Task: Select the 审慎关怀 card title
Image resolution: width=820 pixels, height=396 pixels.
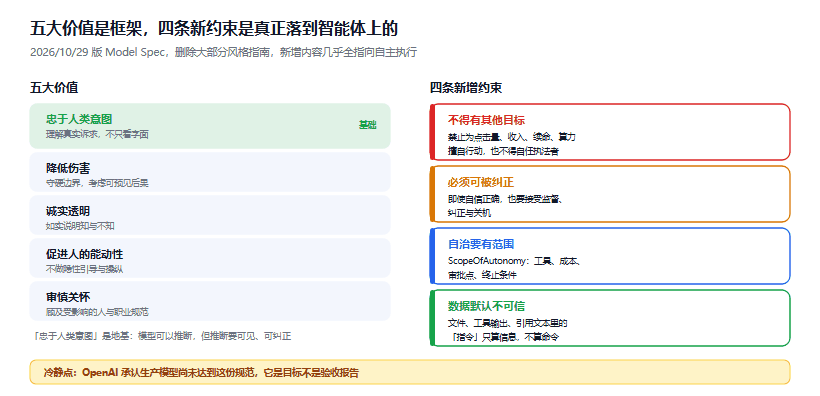Action: 68,298
